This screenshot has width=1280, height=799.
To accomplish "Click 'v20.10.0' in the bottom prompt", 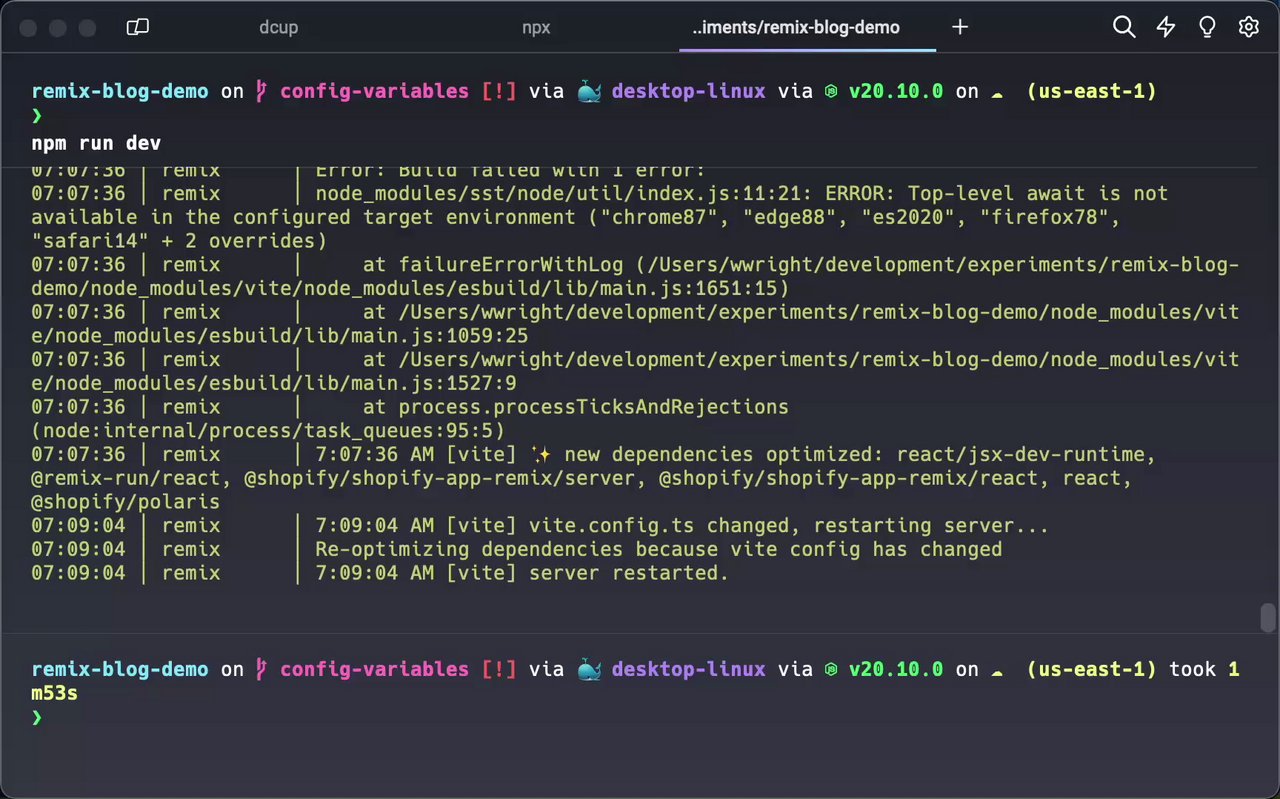I will tap(896, 669).
